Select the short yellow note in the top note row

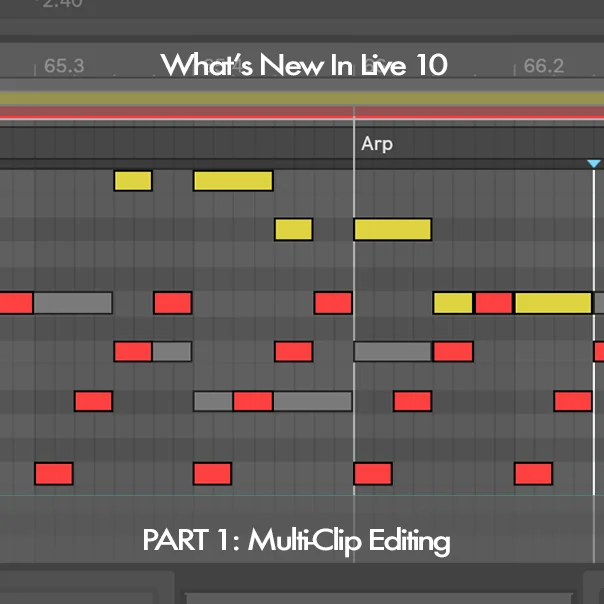(133, 181)
